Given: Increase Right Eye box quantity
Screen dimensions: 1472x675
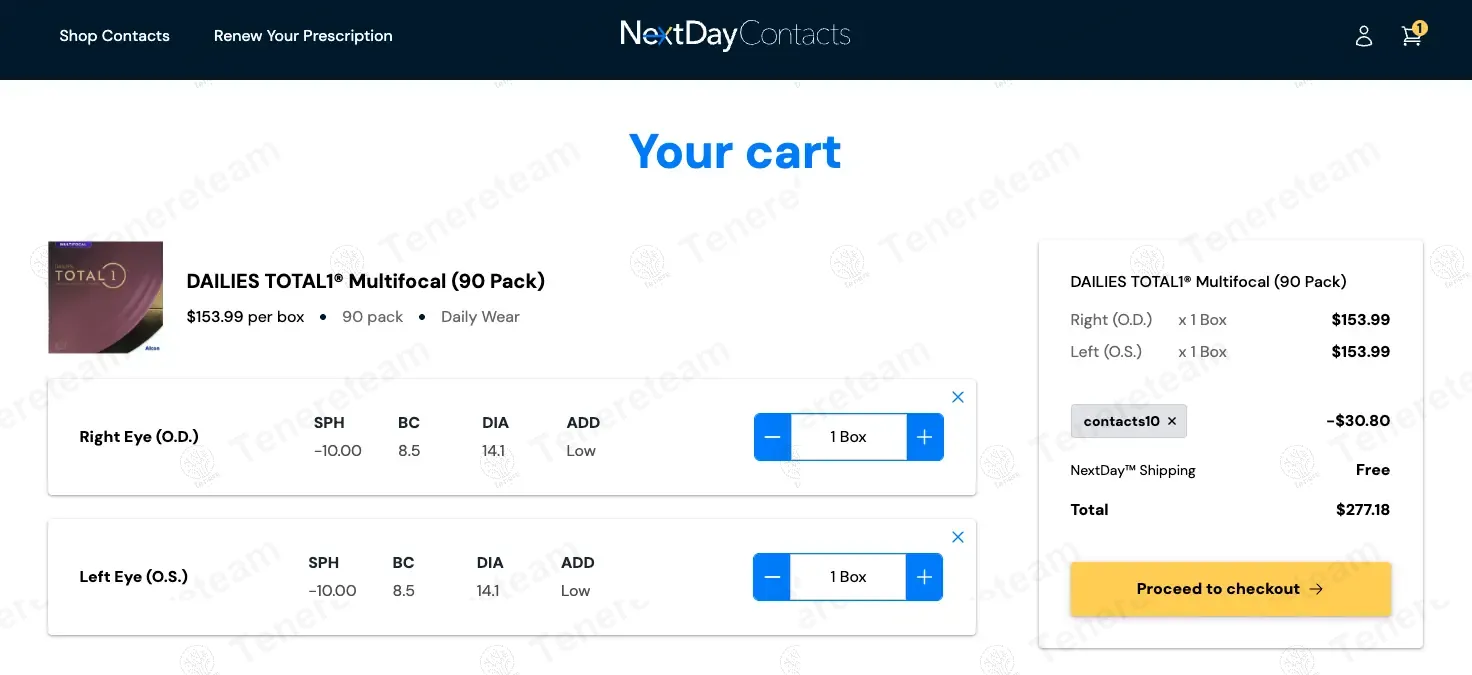Looking at the screenshot, I should [925, 437].
